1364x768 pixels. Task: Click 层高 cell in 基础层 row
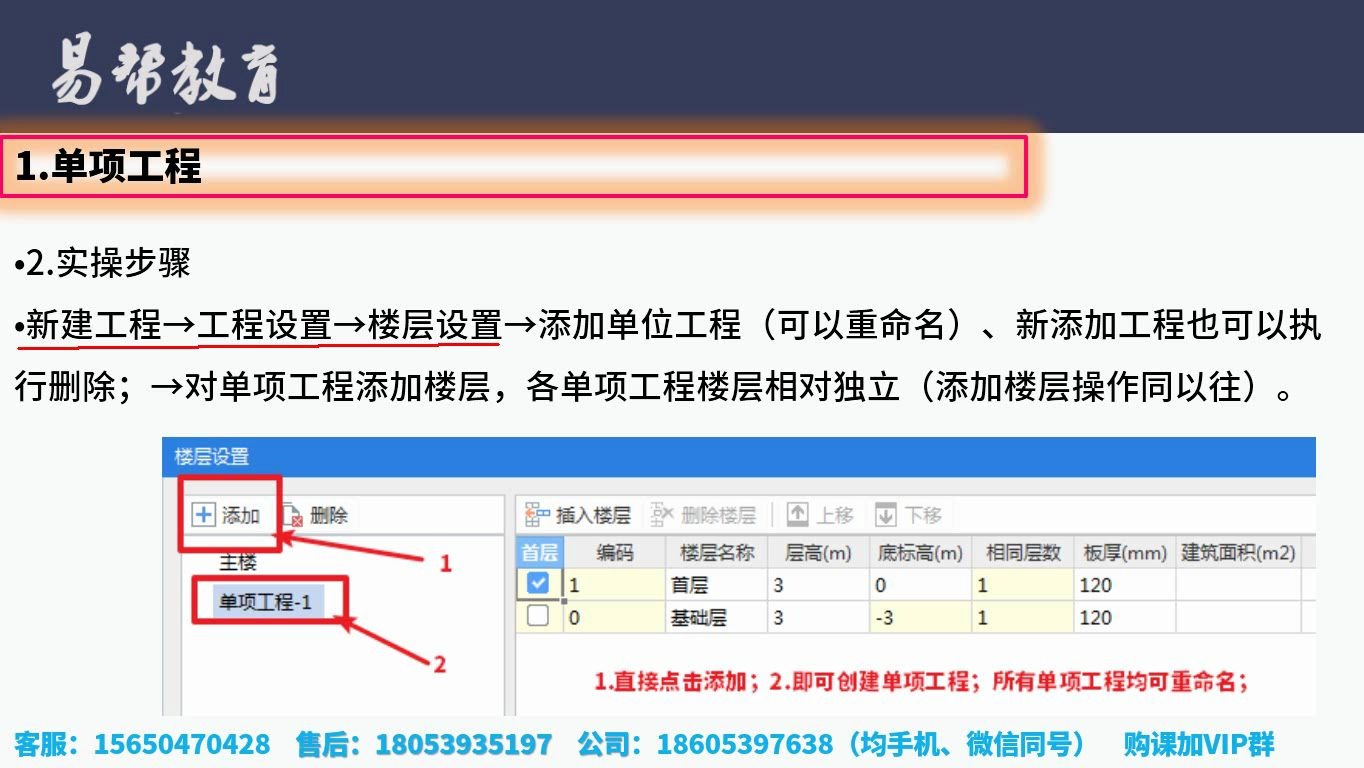819,617
